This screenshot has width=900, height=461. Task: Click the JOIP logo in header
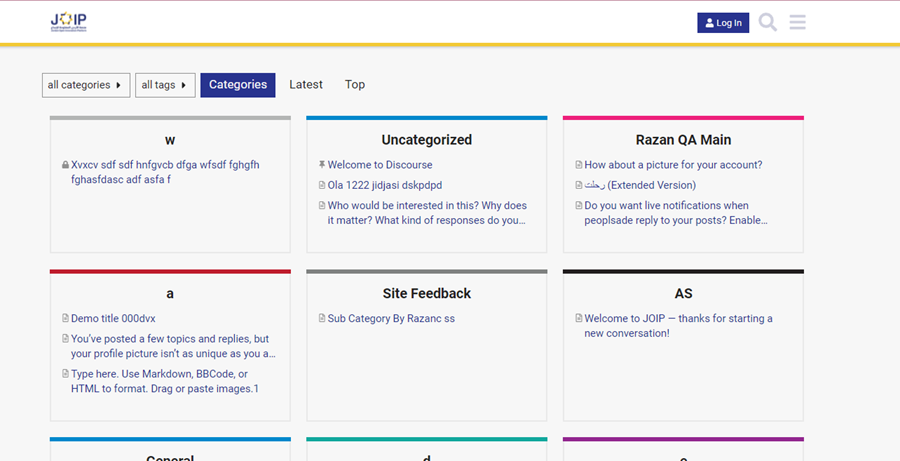[x=69, y=22]
